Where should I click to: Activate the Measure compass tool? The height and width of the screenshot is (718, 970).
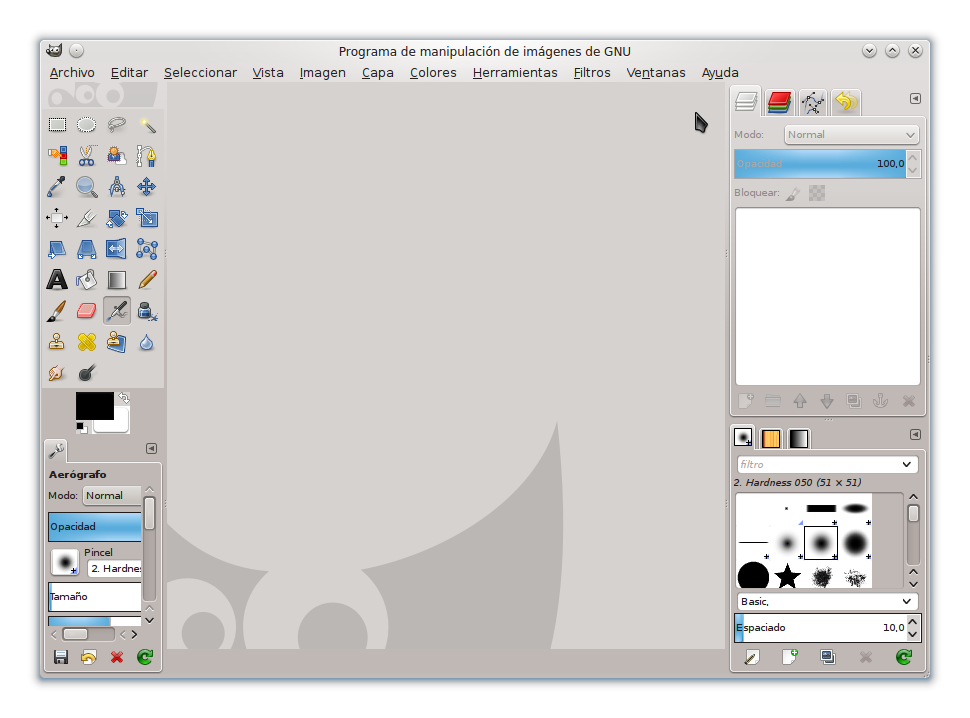coord(116,186)
